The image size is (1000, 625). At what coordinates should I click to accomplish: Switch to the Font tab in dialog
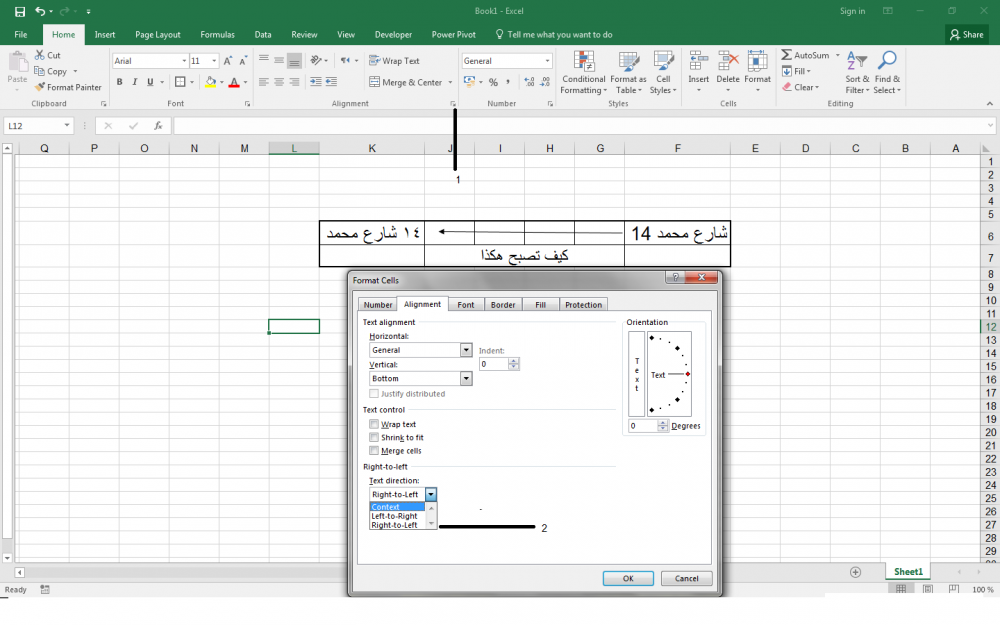466,305
